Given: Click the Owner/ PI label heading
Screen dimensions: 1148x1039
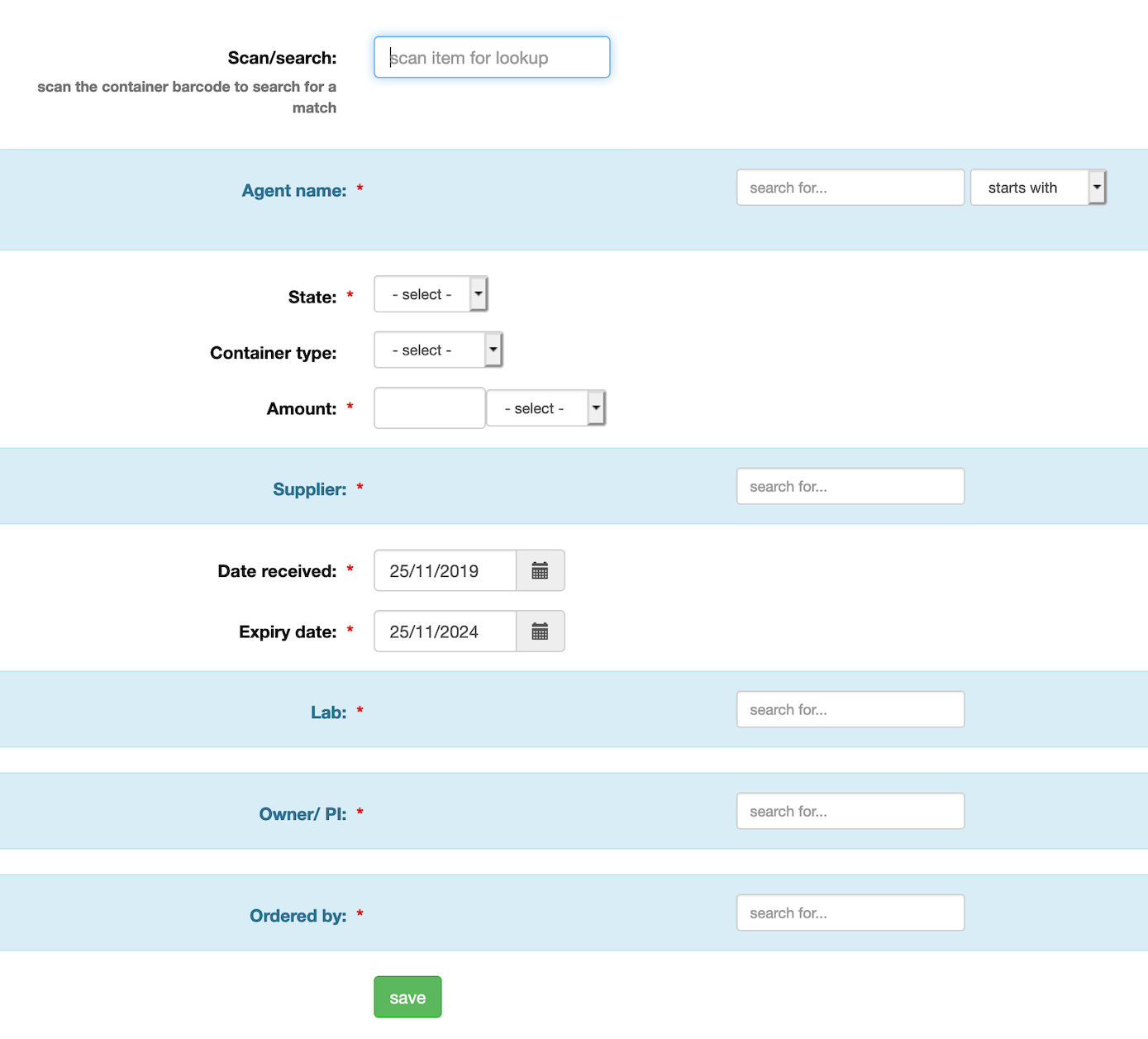Looking at the screenshot, I should [x=302, y=813].
